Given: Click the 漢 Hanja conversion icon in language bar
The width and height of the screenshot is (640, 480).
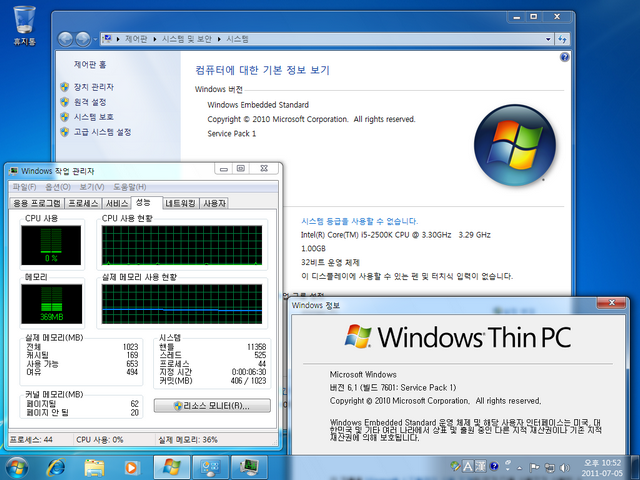Looking at the screenshot, I should coord(480,466).
